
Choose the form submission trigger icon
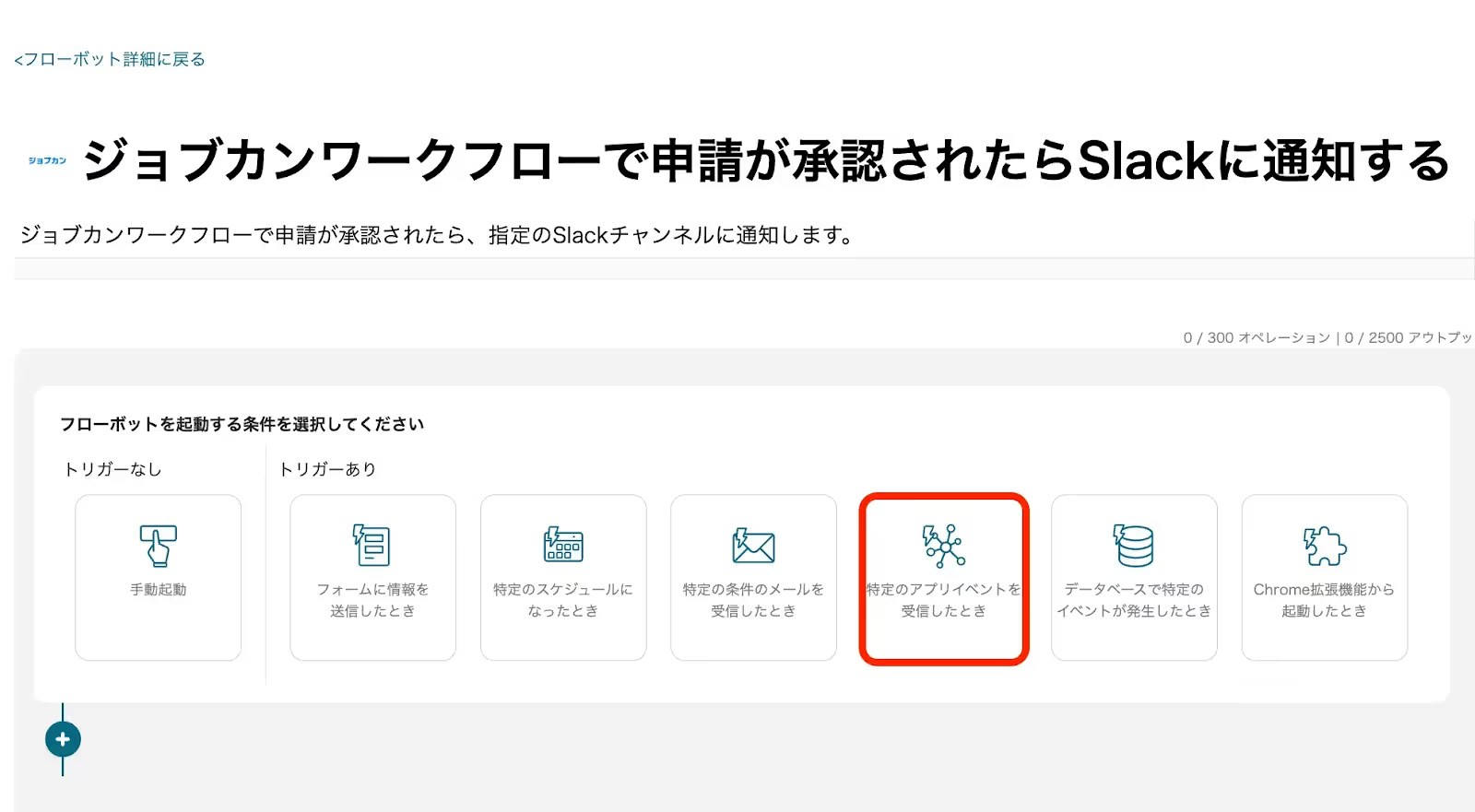[x=372, y=545]
